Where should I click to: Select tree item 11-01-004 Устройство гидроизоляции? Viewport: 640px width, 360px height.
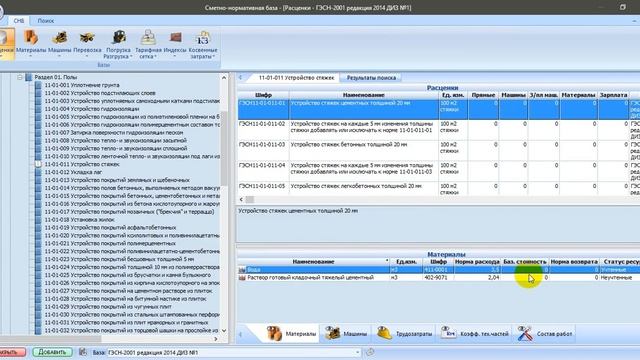[92, 109]
